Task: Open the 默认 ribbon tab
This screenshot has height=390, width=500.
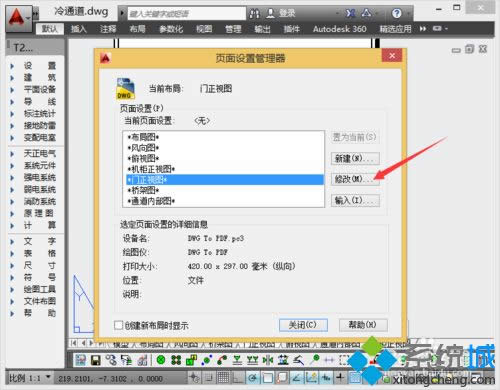Action: pos(50,29)
